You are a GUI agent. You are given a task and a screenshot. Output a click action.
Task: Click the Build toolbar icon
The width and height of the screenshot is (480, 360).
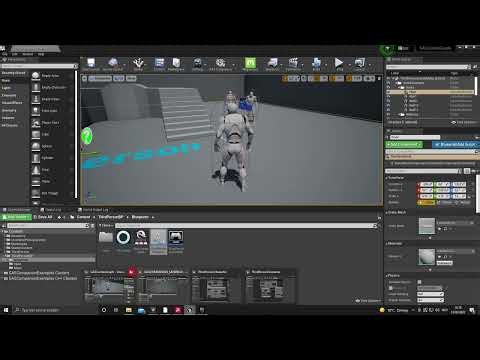pos(316,63)
